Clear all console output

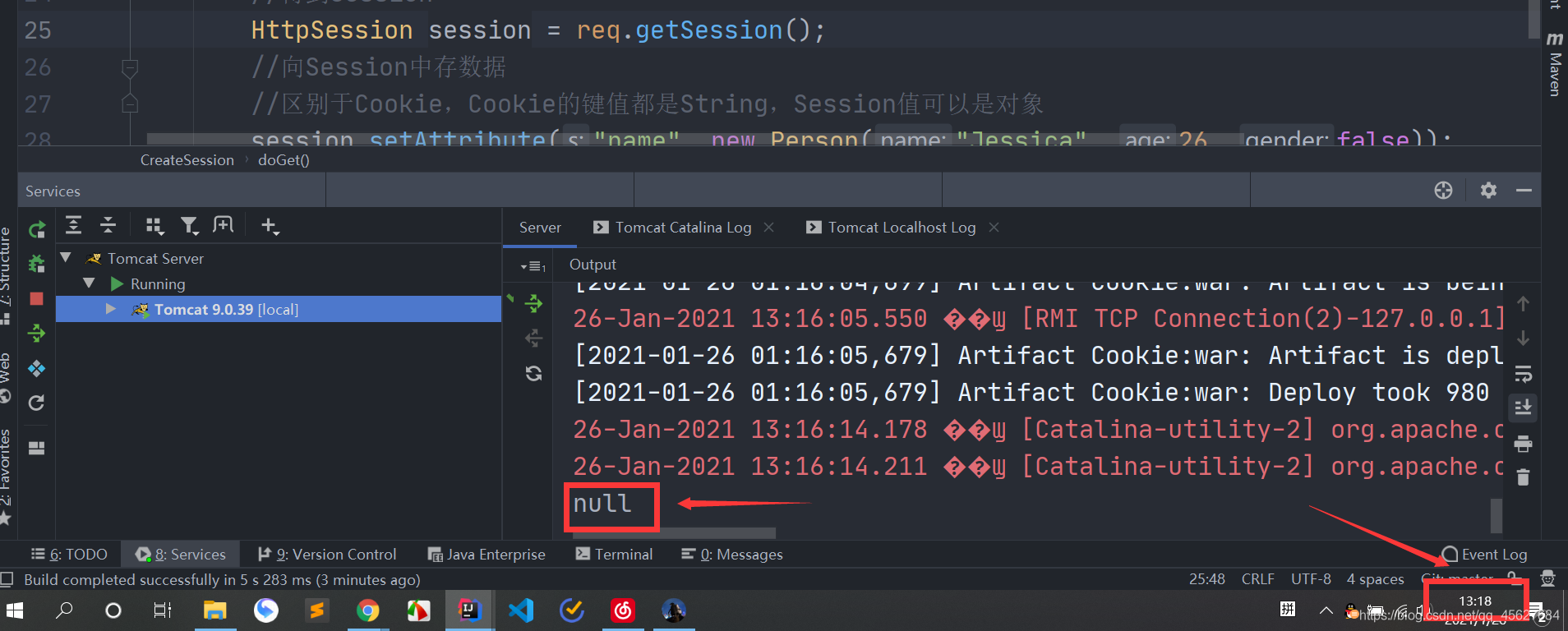(1523, 477)
